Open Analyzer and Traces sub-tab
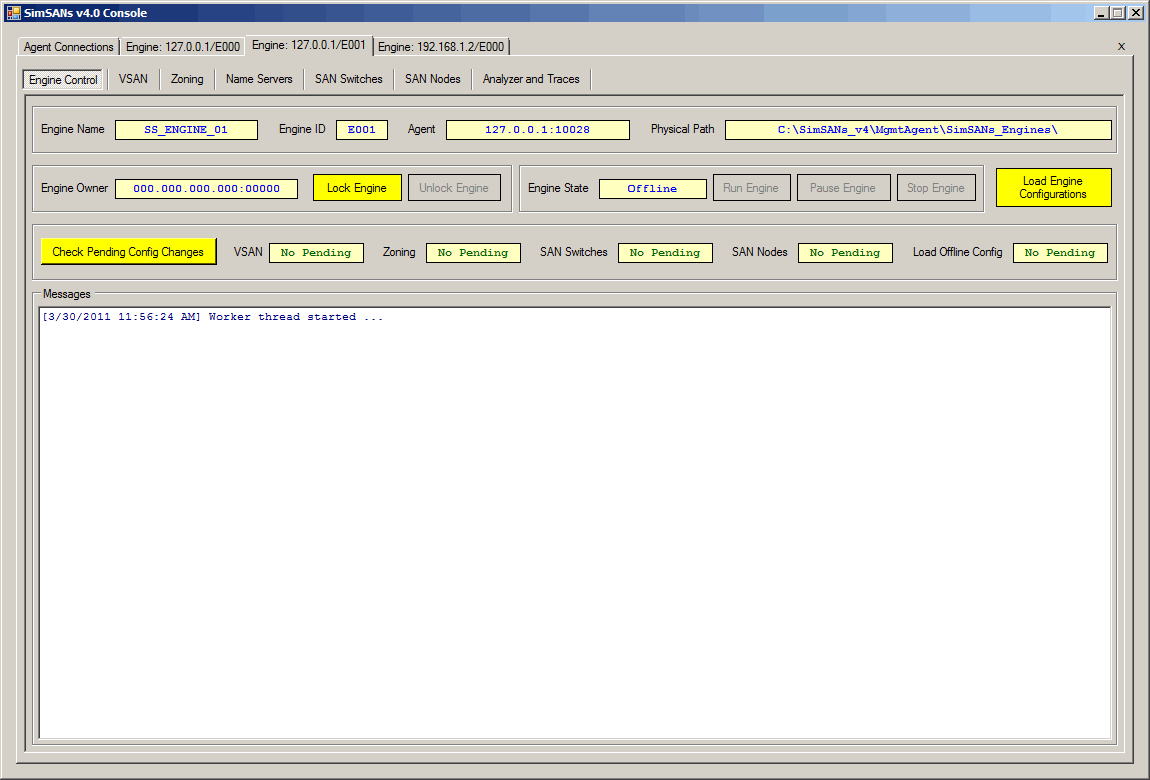The height and width of the screenshot is (780, 1150). click(x=531, y=79)
